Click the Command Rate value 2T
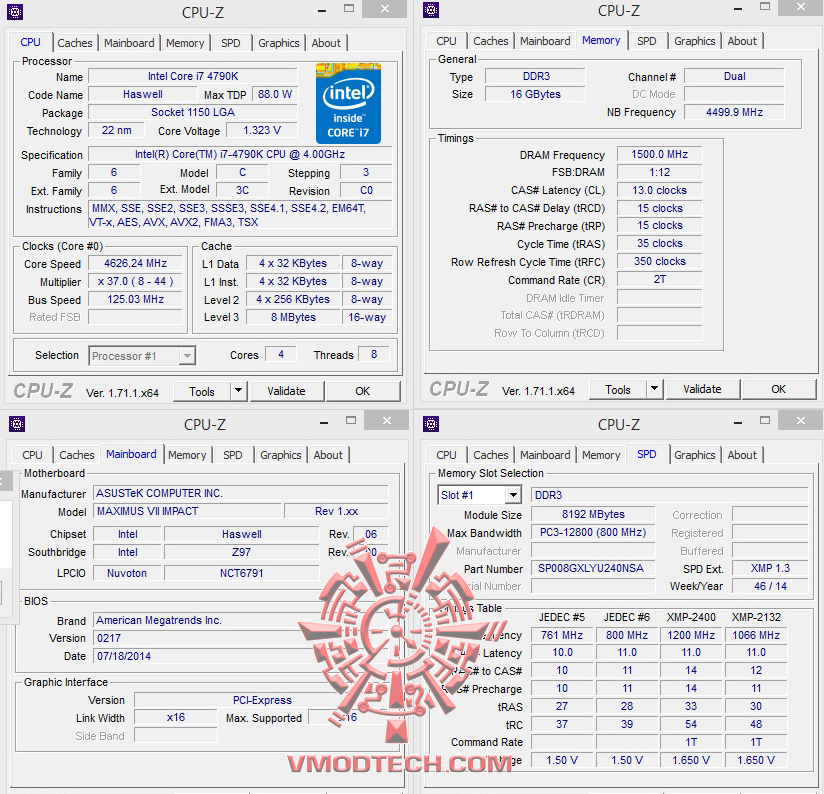This screenshot has height=794, width=824. click(660, 280)
